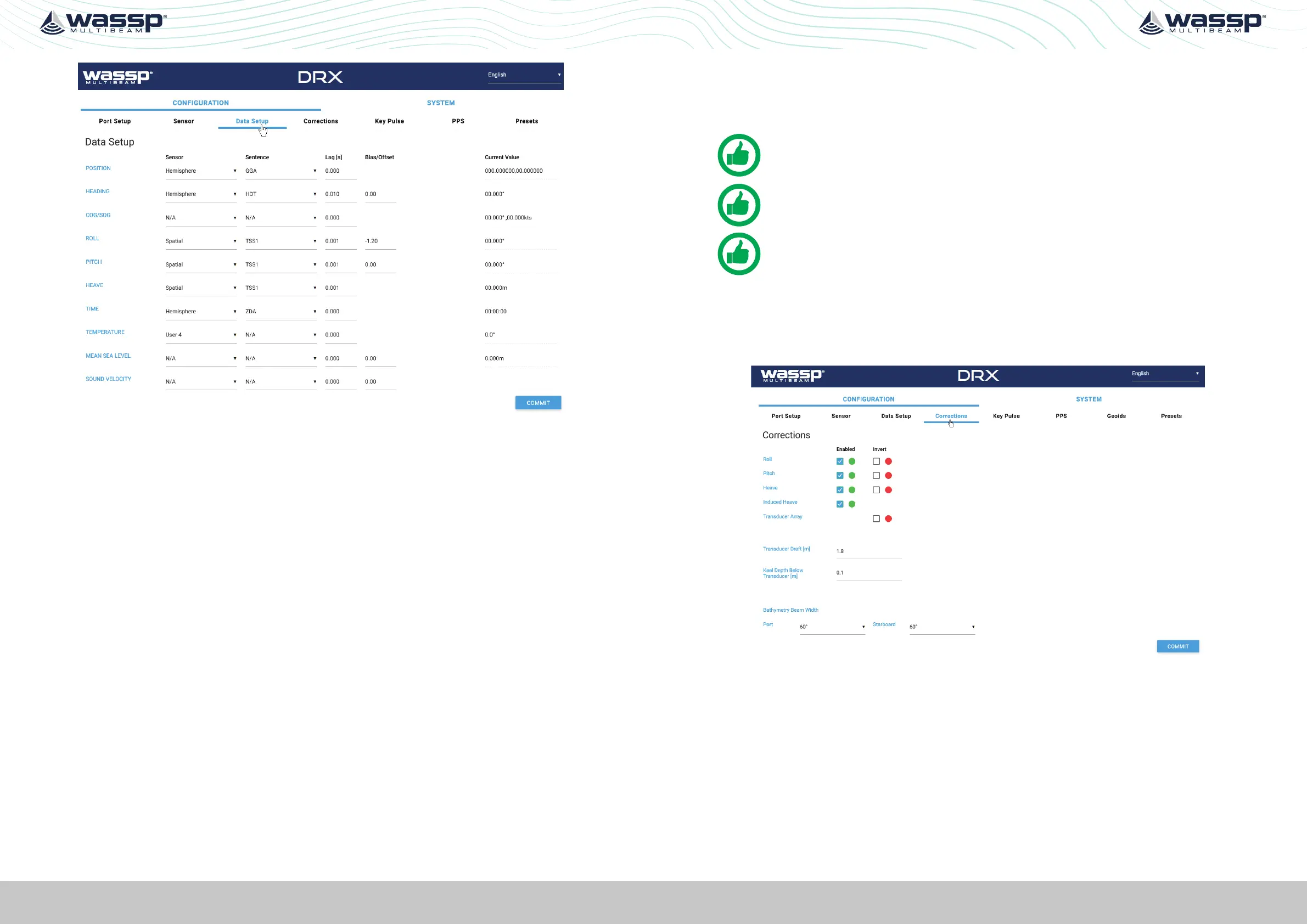Viewport: 1307px width, 924px height.
Task: Click the topmost green thumbs-up icon
Action: (x=738, y=155)
